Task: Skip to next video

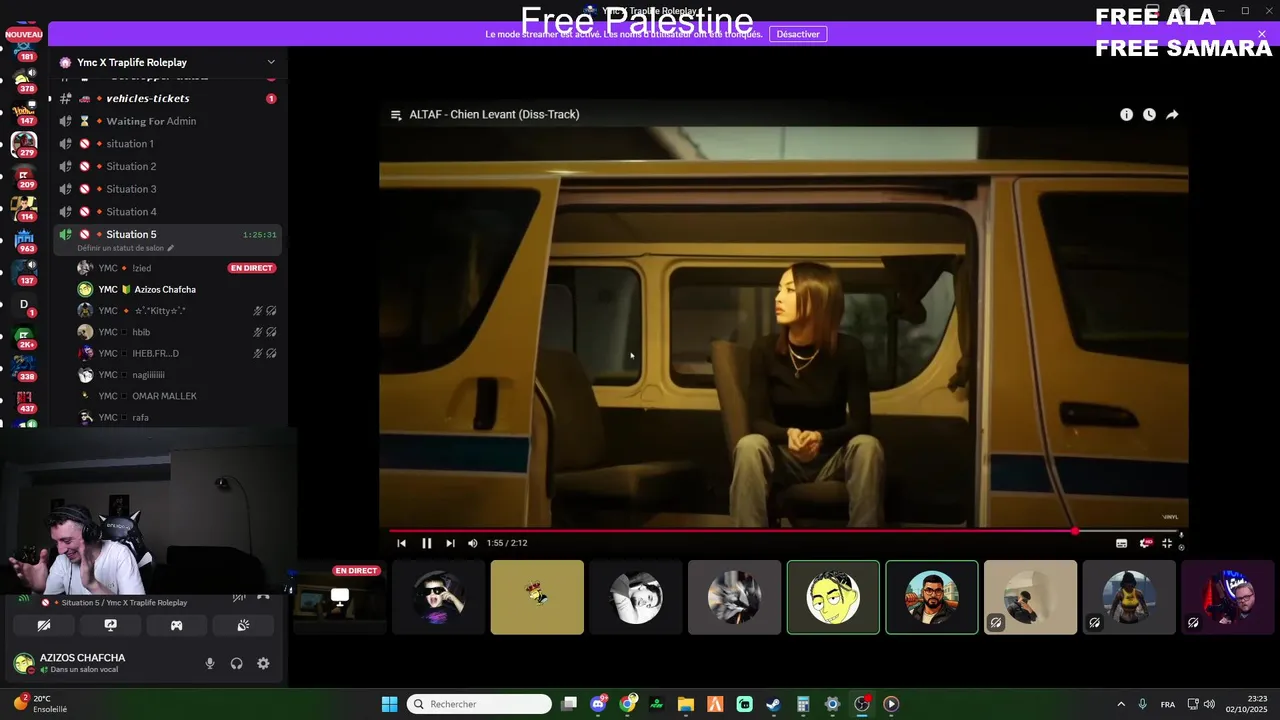Action: (x=450, y=543)
